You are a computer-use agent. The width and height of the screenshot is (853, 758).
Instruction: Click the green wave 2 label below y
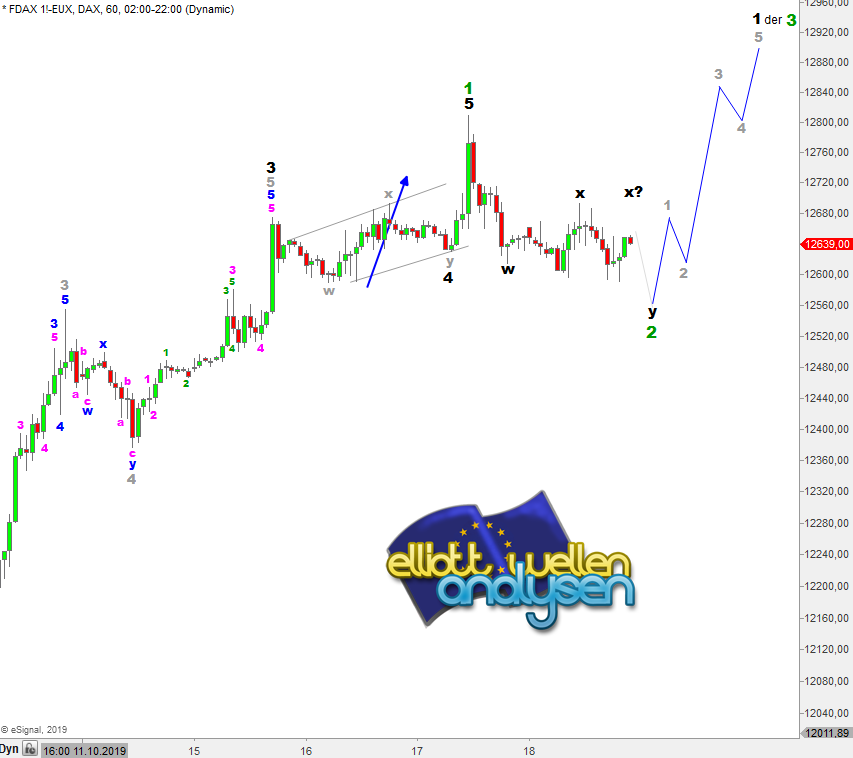[x=651, y=331]
